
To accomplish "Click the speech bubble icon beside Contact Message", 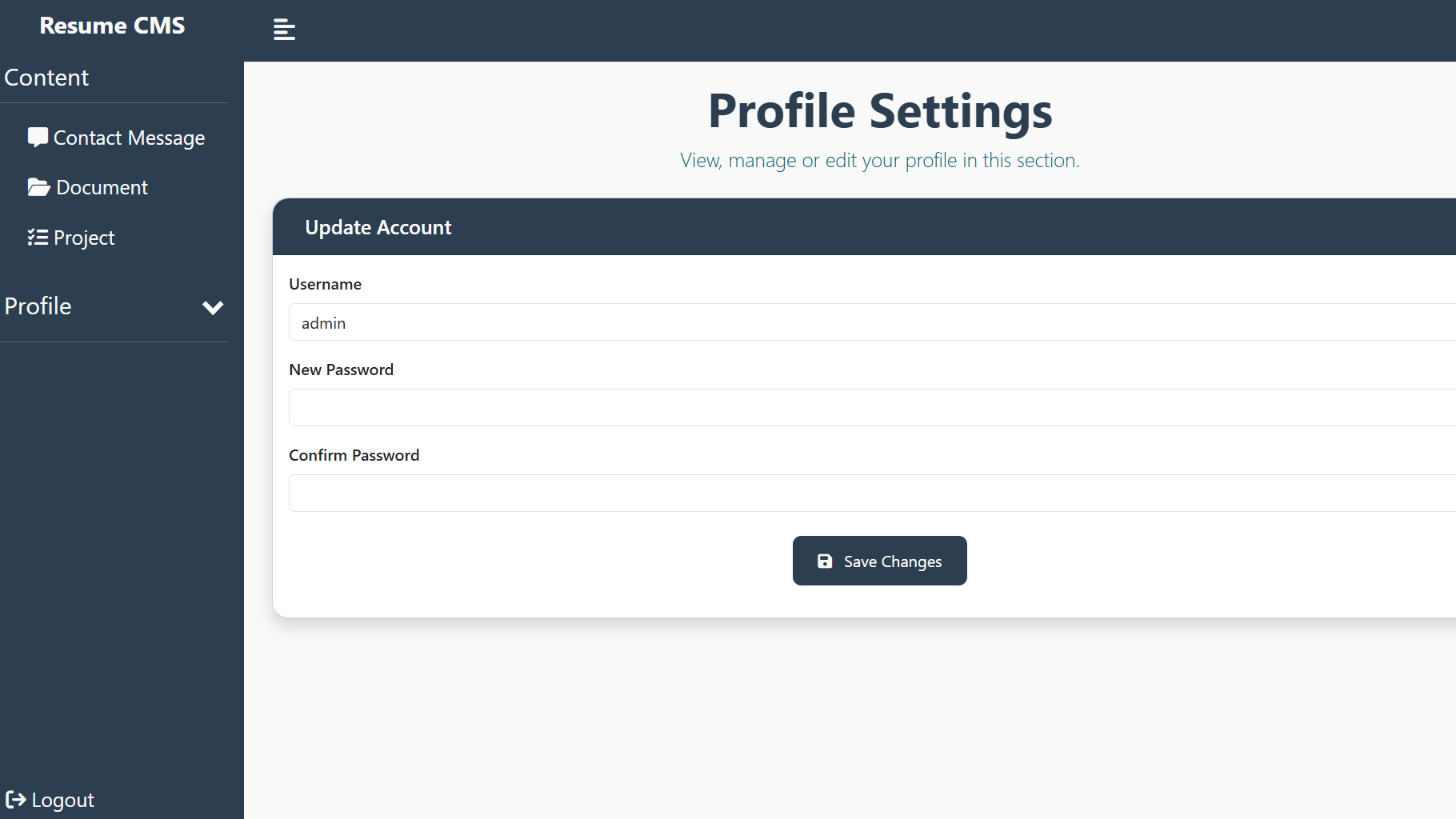I will coord(38,138).
